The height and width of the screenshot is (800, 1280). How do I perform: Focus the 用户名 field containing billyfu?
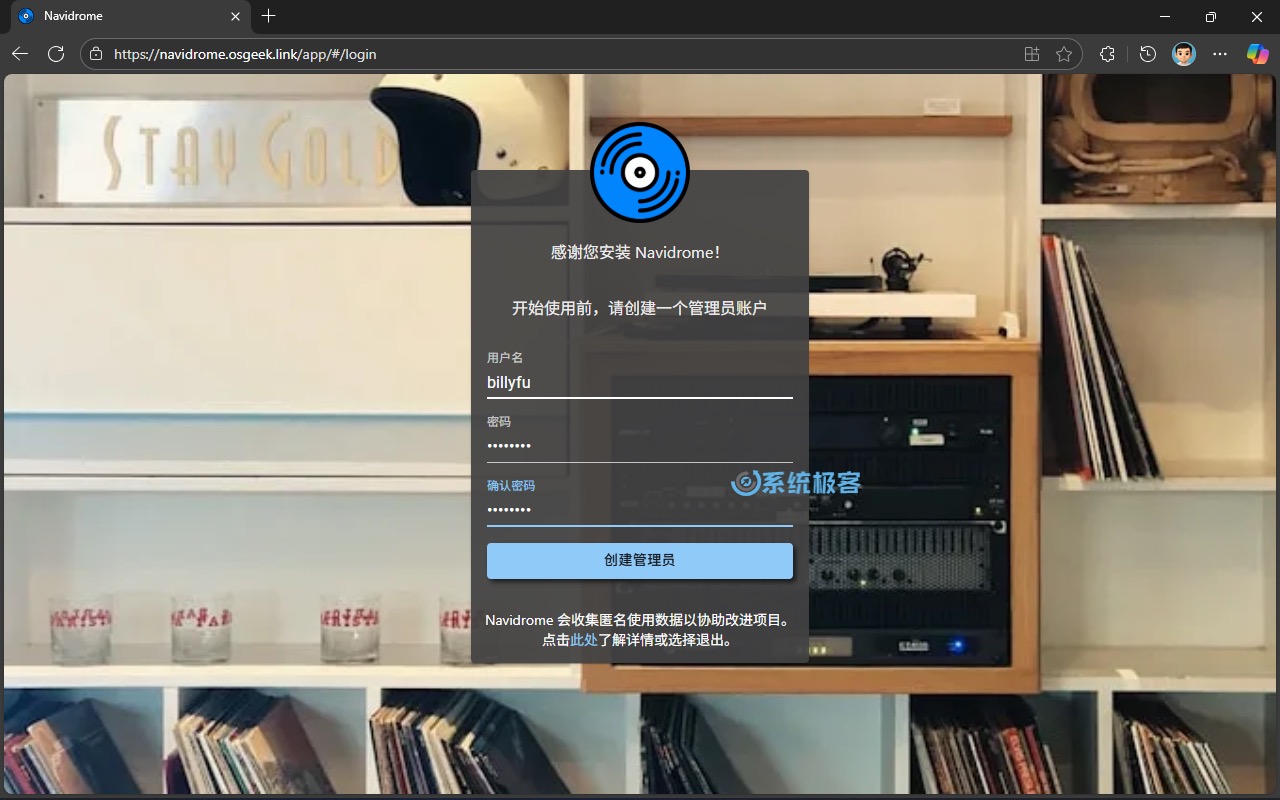tap(639, 382)
